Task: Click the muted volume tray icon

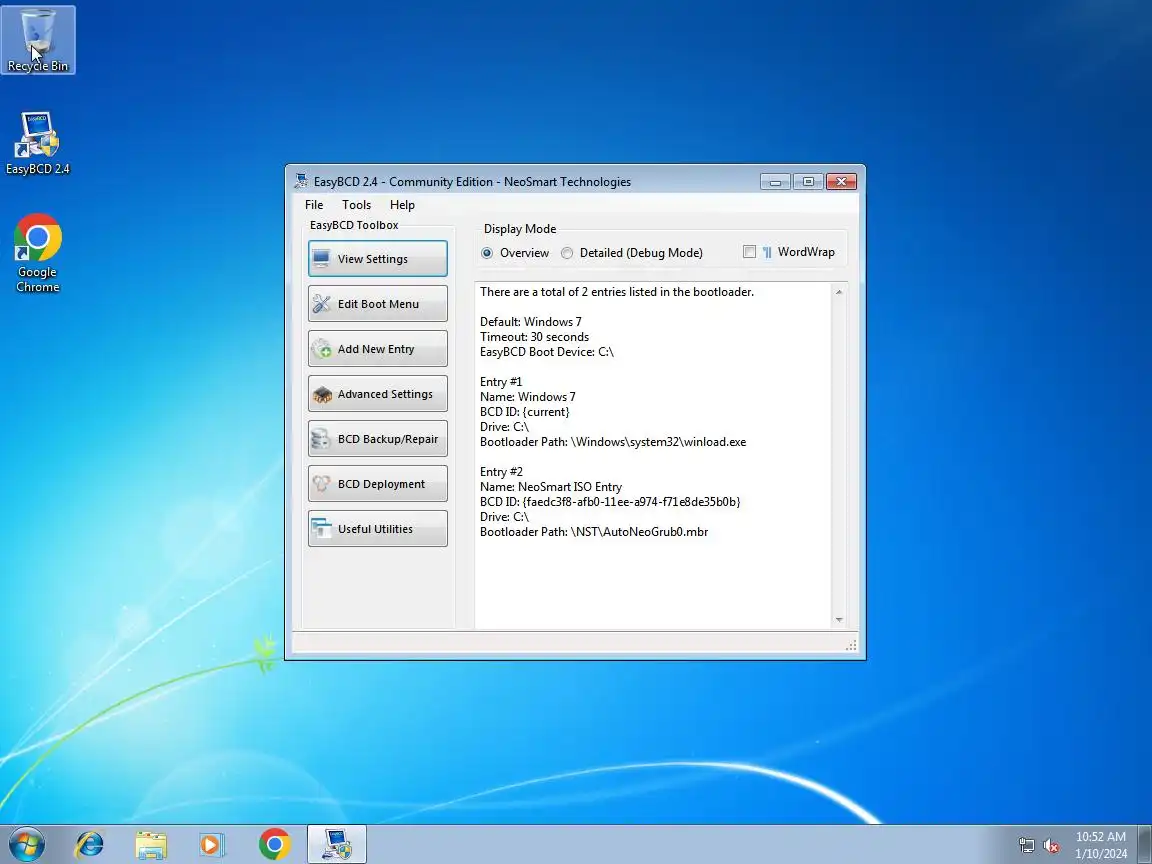Action: point(1051,846)
